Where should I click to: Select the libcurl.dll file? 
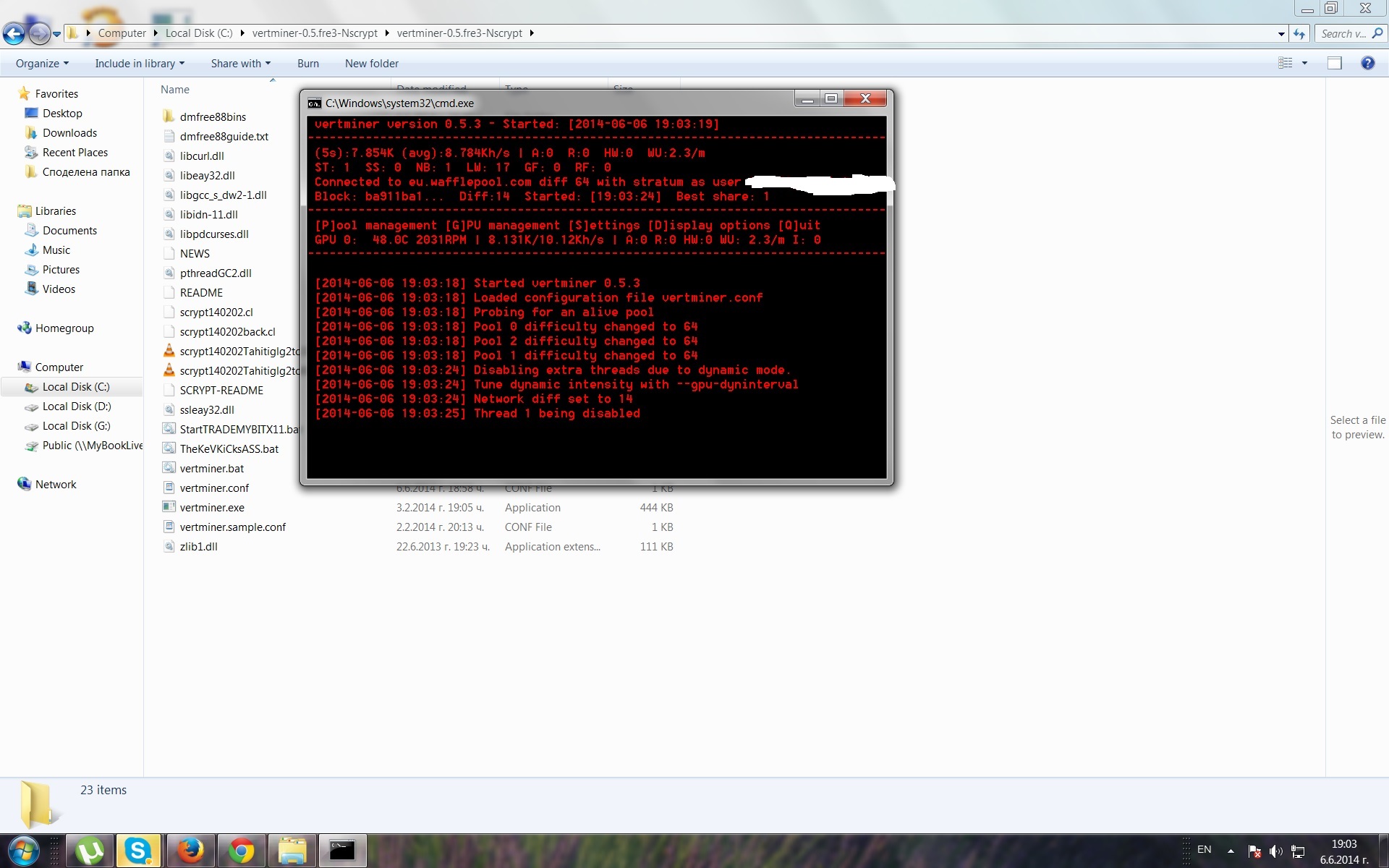point(202,156)
